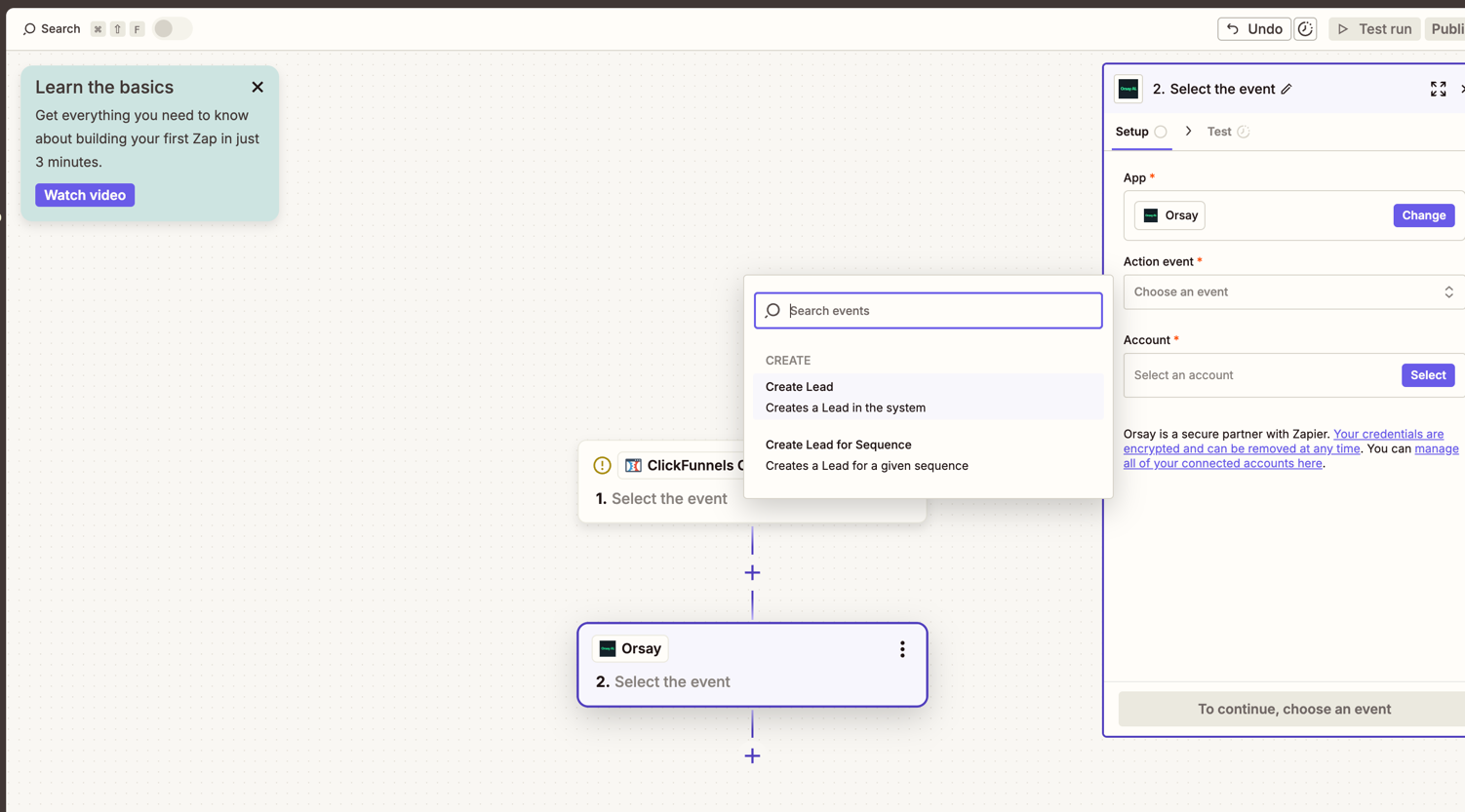
Task: Switch to the Setup tab
Action: (1141, 132)
